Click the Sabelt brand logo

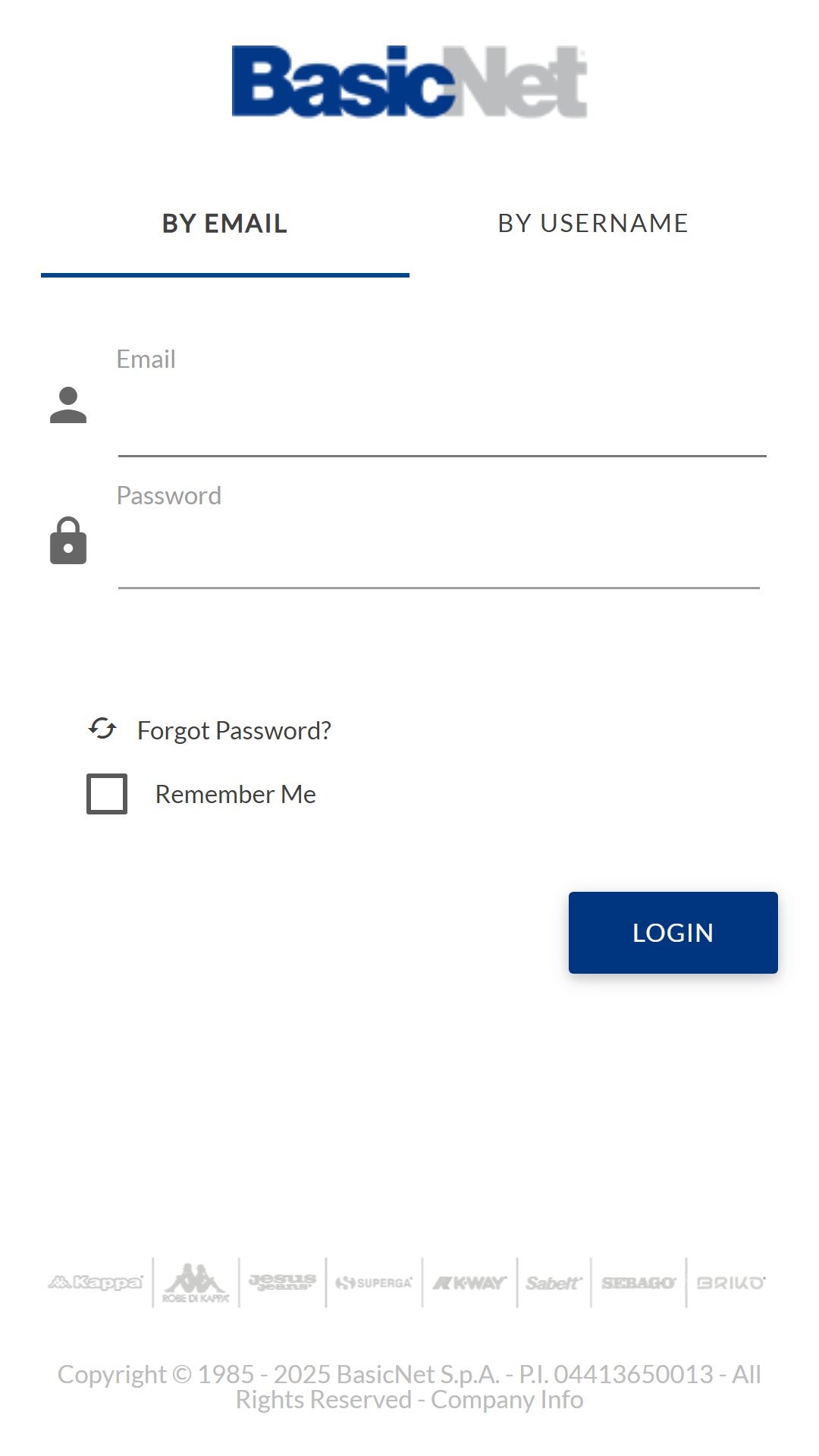554,1282
